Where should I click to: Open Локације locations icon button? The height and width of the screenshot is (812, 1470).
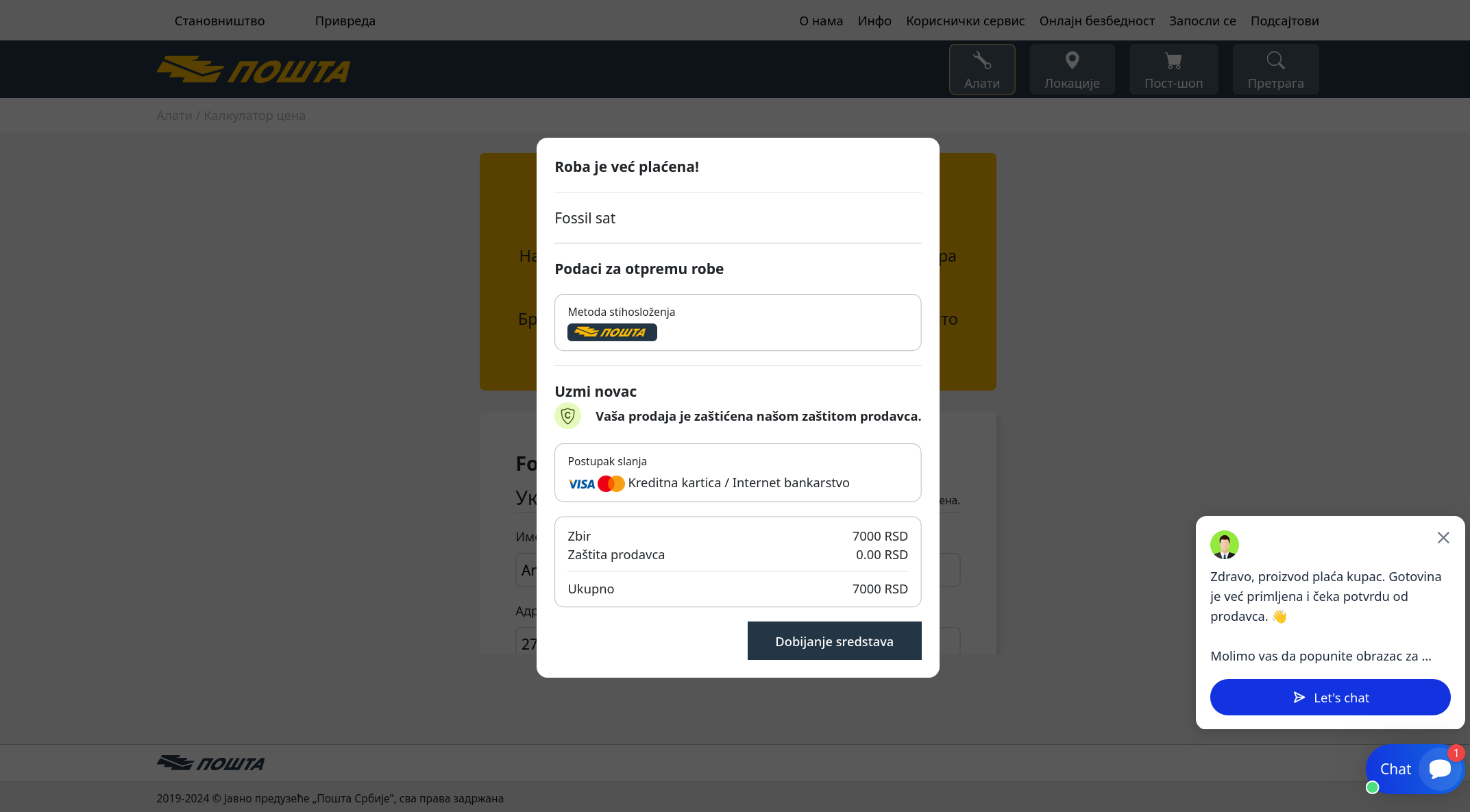pos(1072,69)
